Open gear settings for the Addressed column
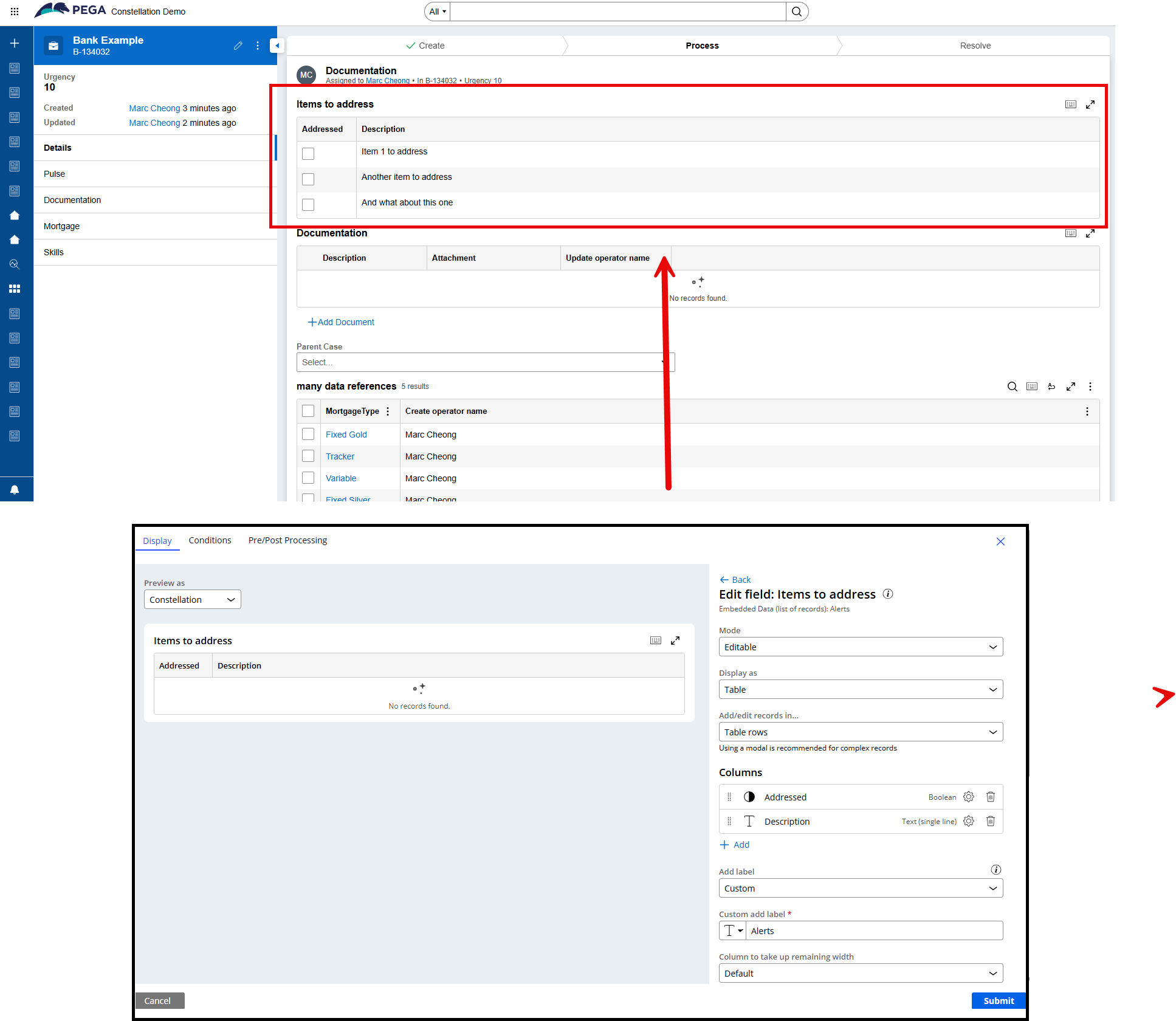1176x1021 pixels. click(x=968, y=797)
